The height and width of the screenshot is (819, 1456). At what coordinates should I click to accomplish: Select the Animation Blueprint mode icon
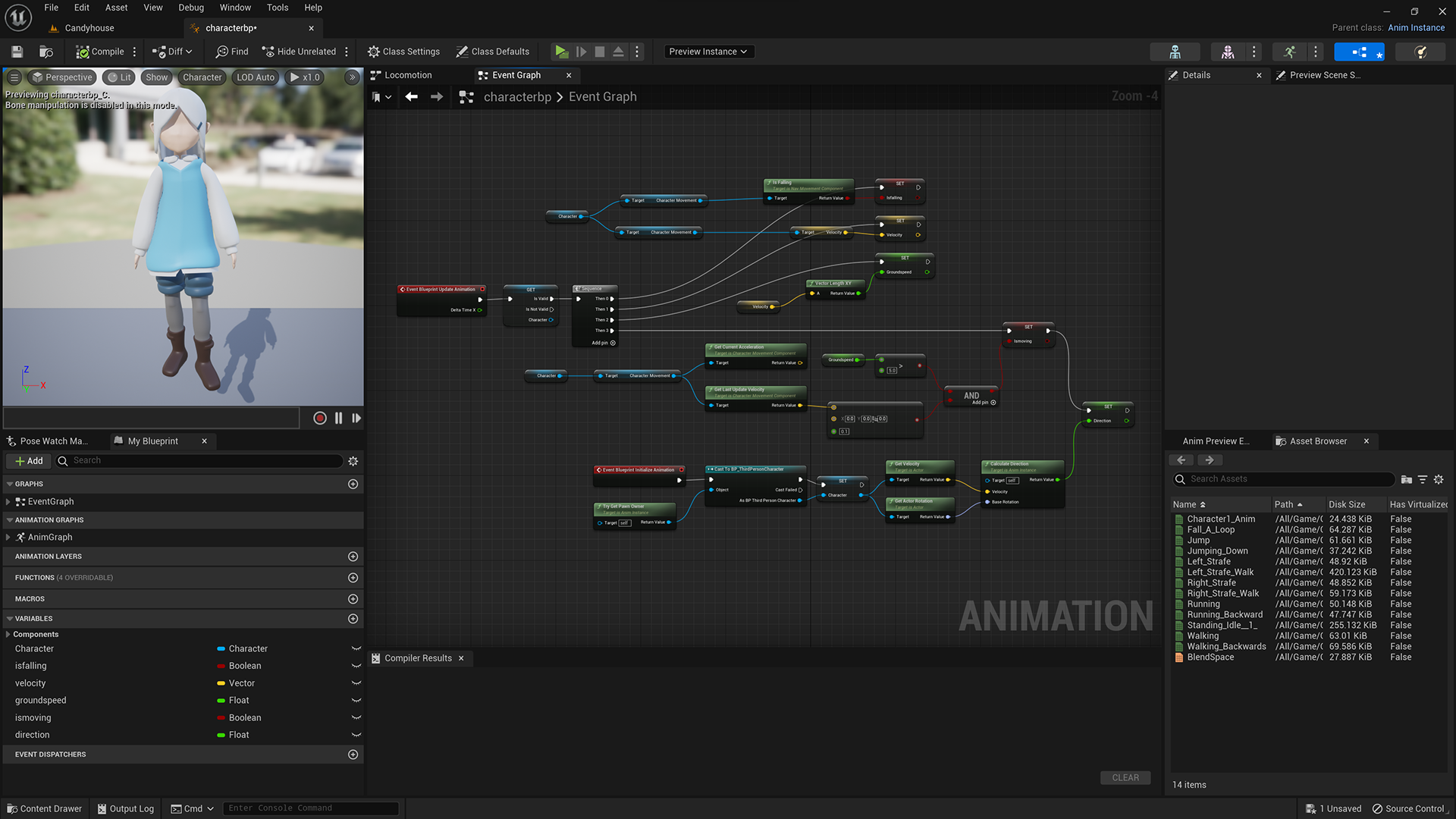point(1359,52)
